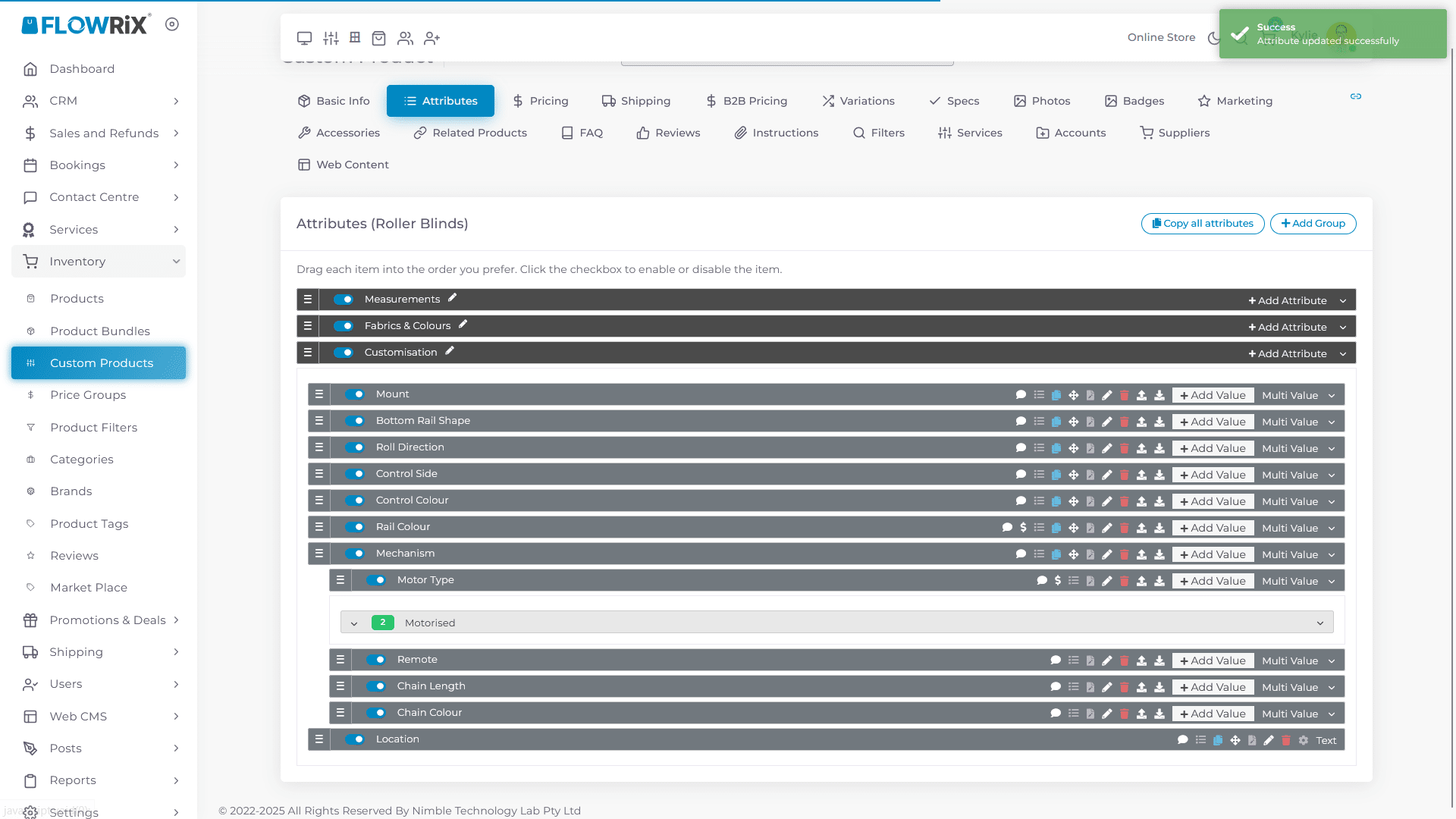The image size is (1456, 819).
Task: Click the copy icon on Roll Direction row
Action: [x=1056, y=448]
